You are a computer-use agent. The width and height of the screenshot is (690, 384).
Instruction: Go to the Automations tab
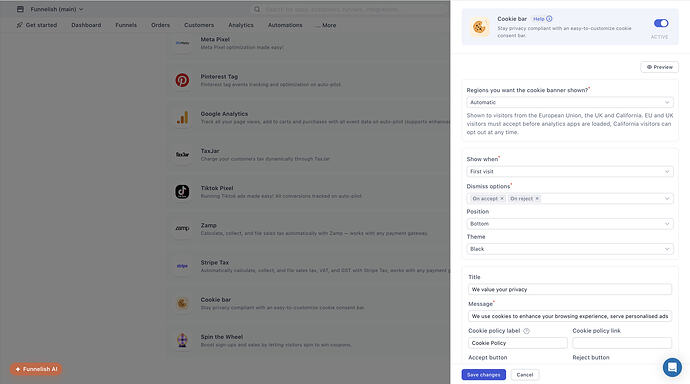tap(285, 25)
